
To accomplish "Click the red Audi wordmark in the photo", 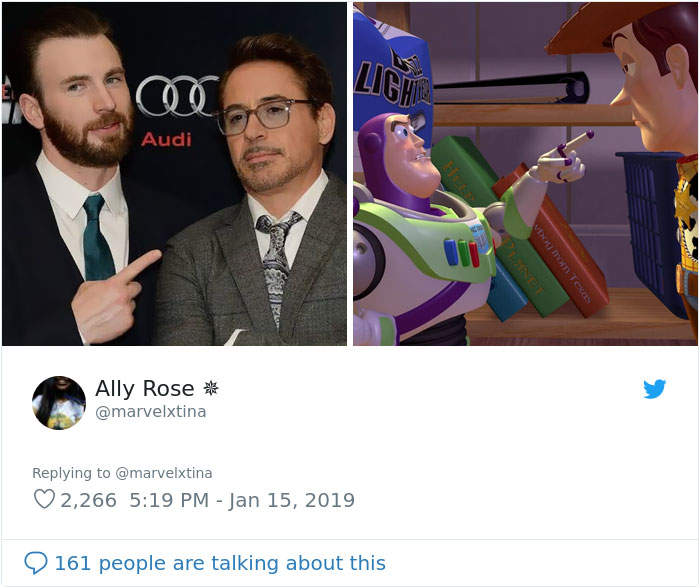I will 166,139.
